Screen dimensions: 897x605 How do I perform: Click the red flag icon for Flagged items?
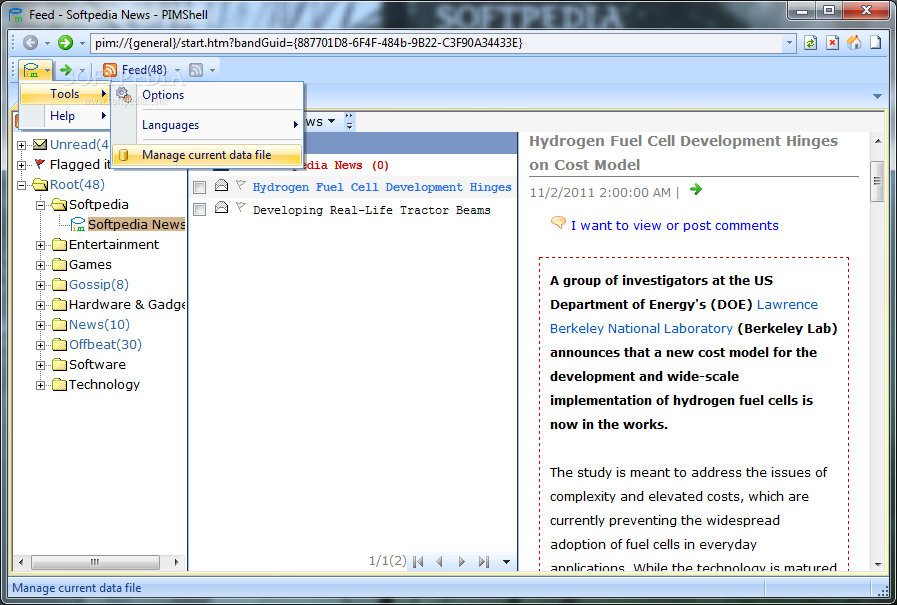[39, 164]
